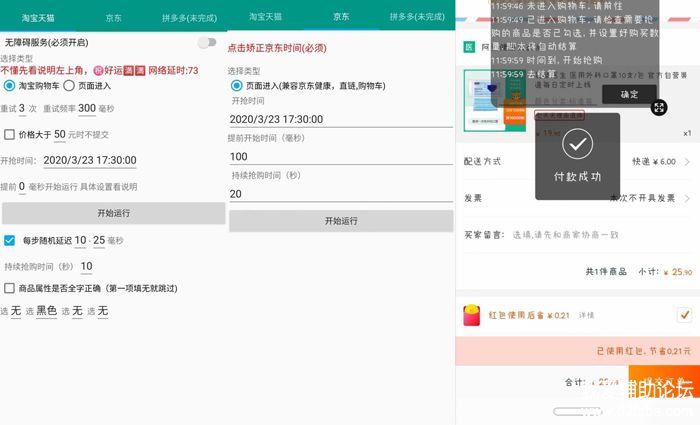Switch to the 京东 tab in the left panel

tap(113, 17)
